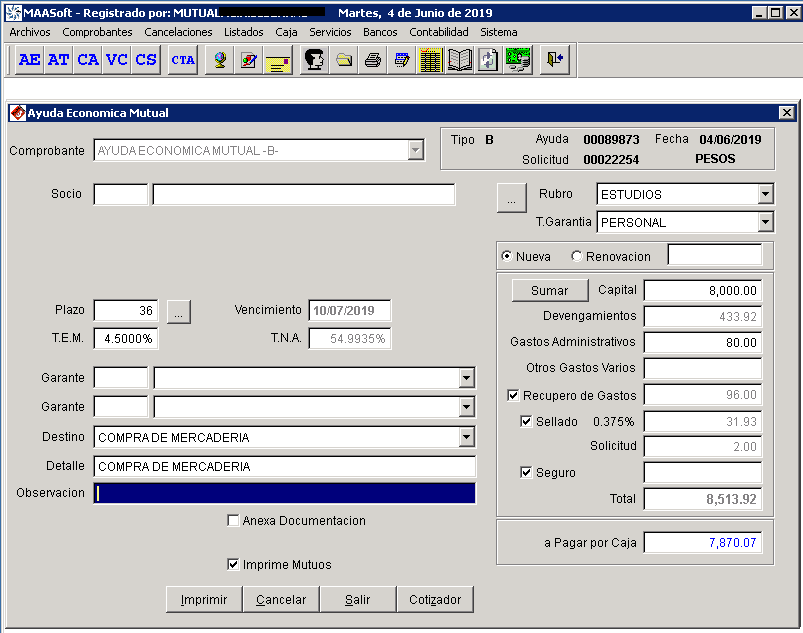Click the CA toolbar icon
803x633 pixels.
[88, 60]
